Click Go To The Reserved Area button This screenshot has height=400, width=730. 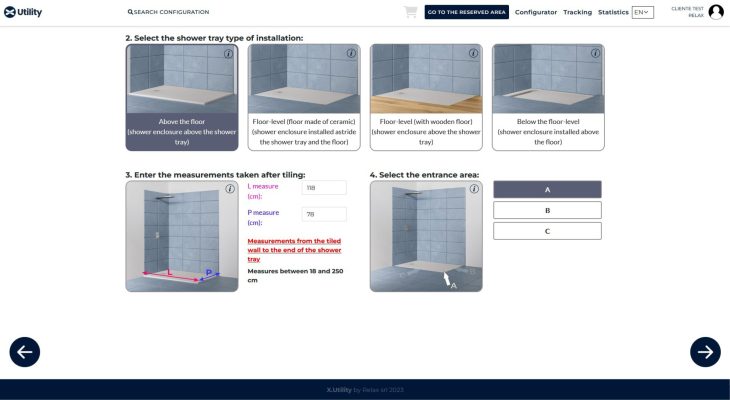(466, 12)
